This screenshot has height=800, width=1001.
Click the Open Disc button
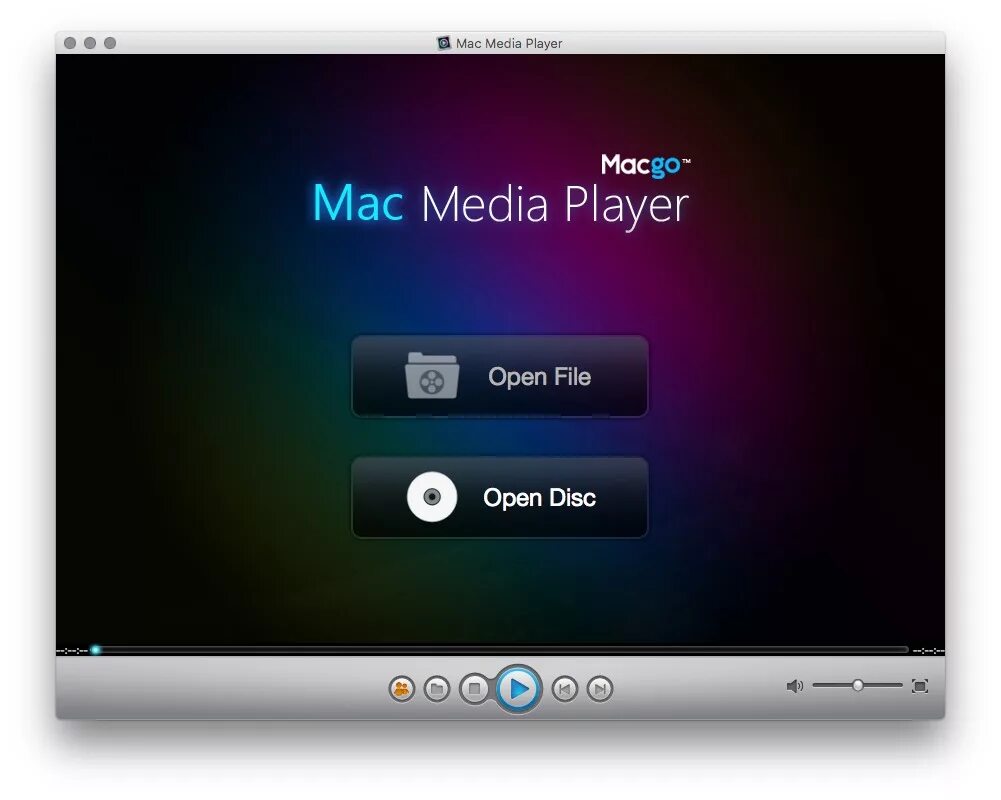(x=500, y=497)
